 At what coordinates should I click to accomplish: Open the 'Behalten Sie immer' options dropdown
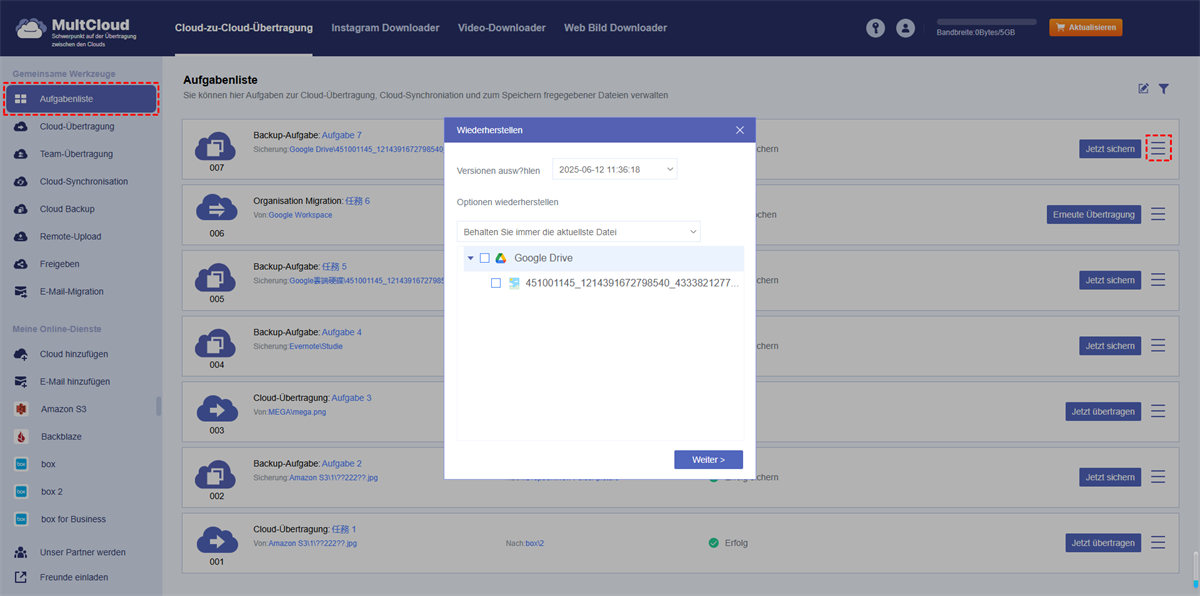click(x=579, y=232)
